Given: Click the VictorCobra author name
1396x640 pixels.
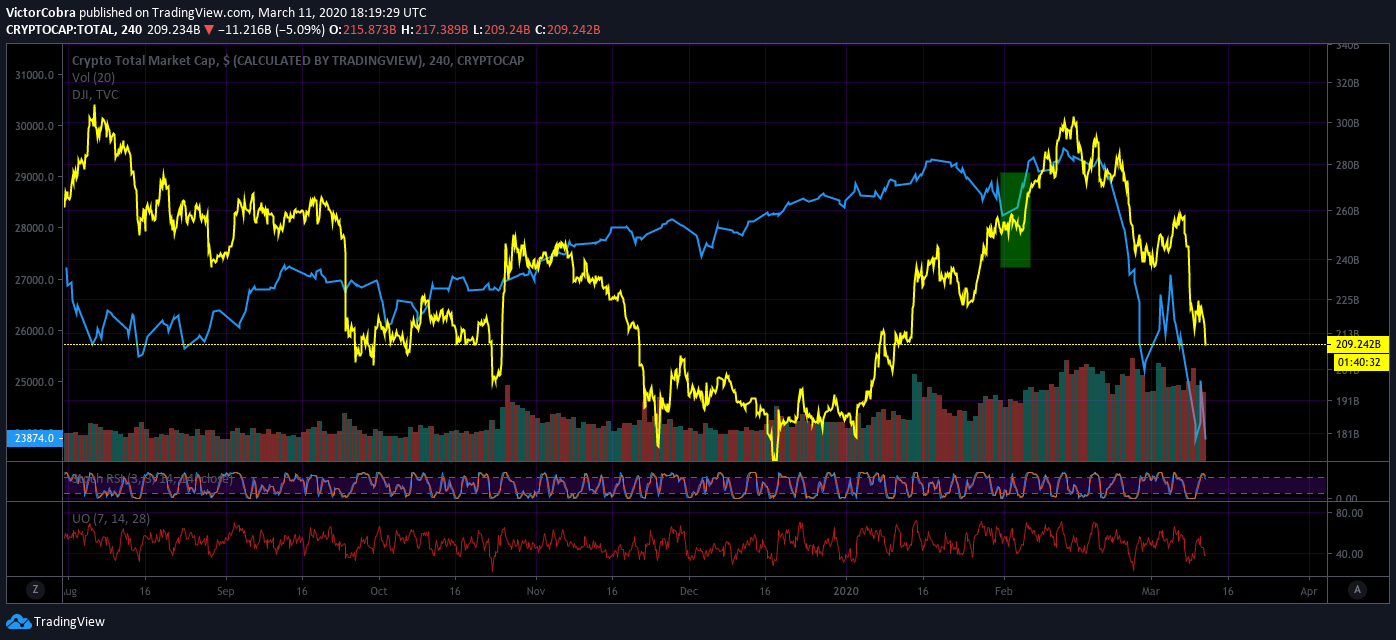Looking at the screenshot, I should click(40, 13).
